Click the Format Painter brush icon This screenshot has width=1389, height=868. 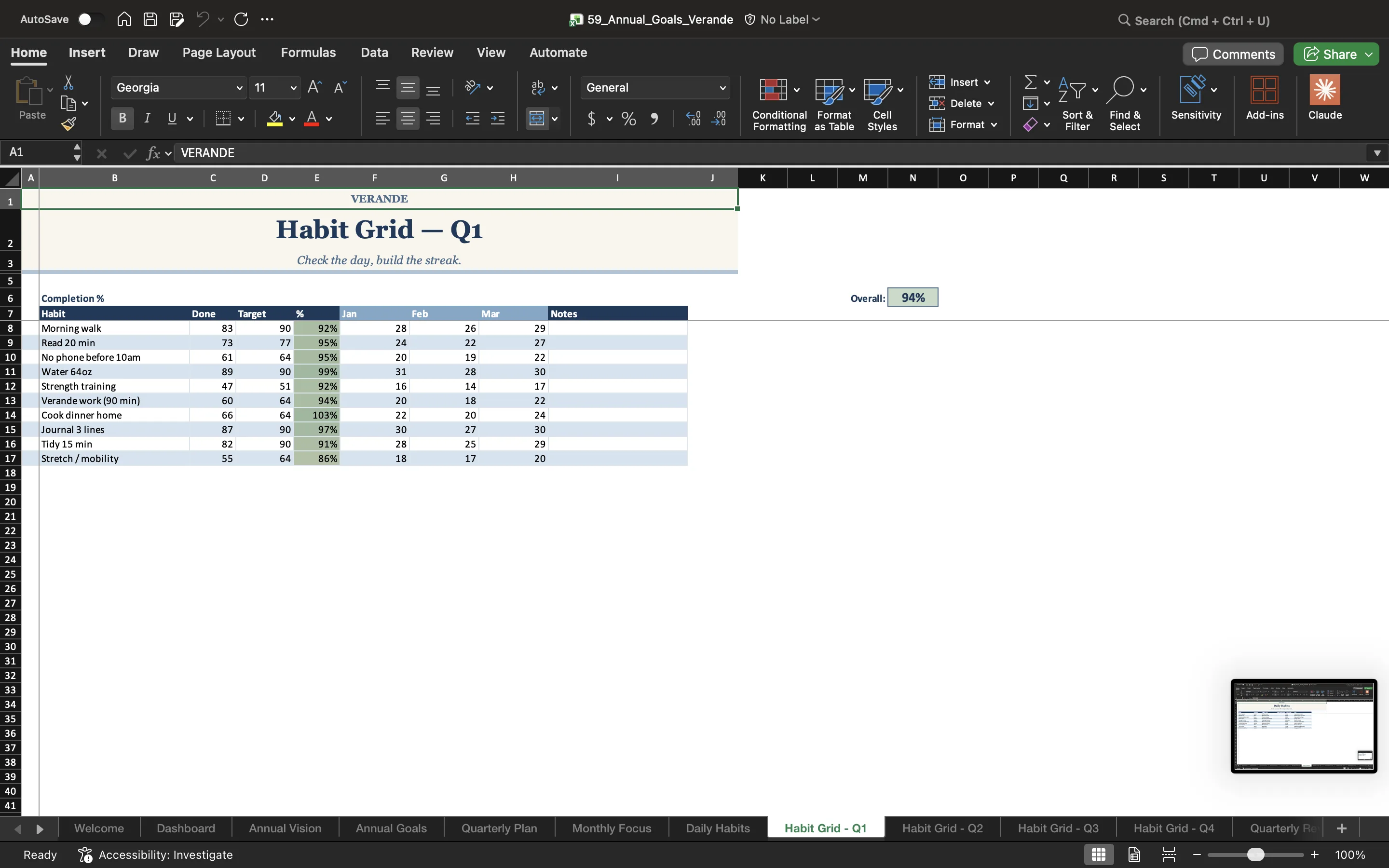[x=69, y=123]
